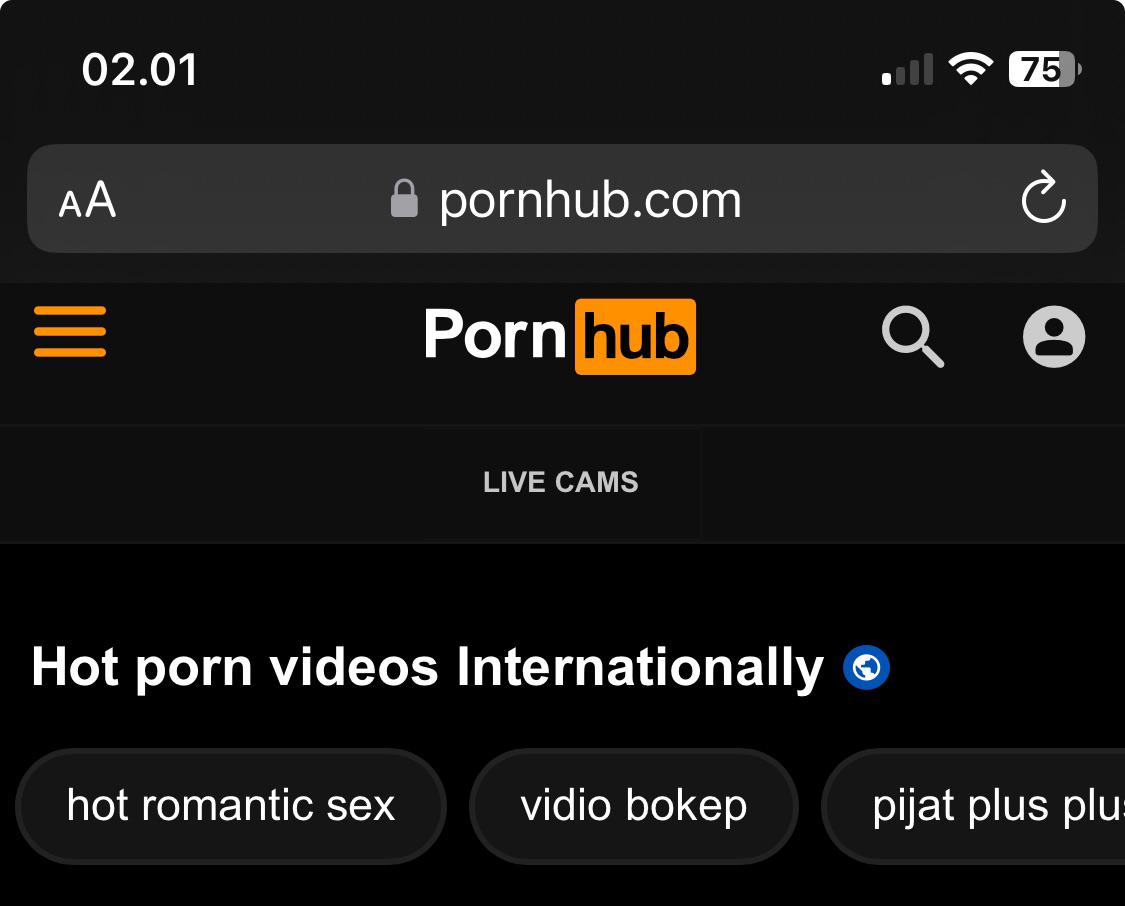Switch to the LIVE CAMS tab
Image resolution: width=1125 pixels, height=906 pixels.
pos(560,482)
